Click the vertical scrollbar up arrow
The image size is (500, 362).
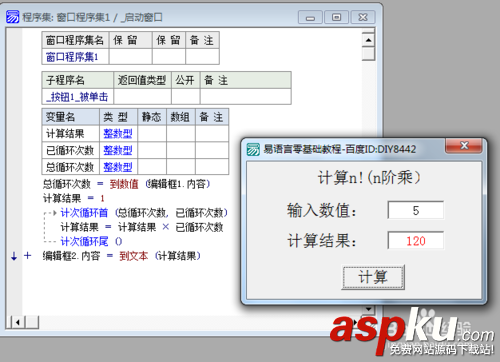click(x=368, y=40)
